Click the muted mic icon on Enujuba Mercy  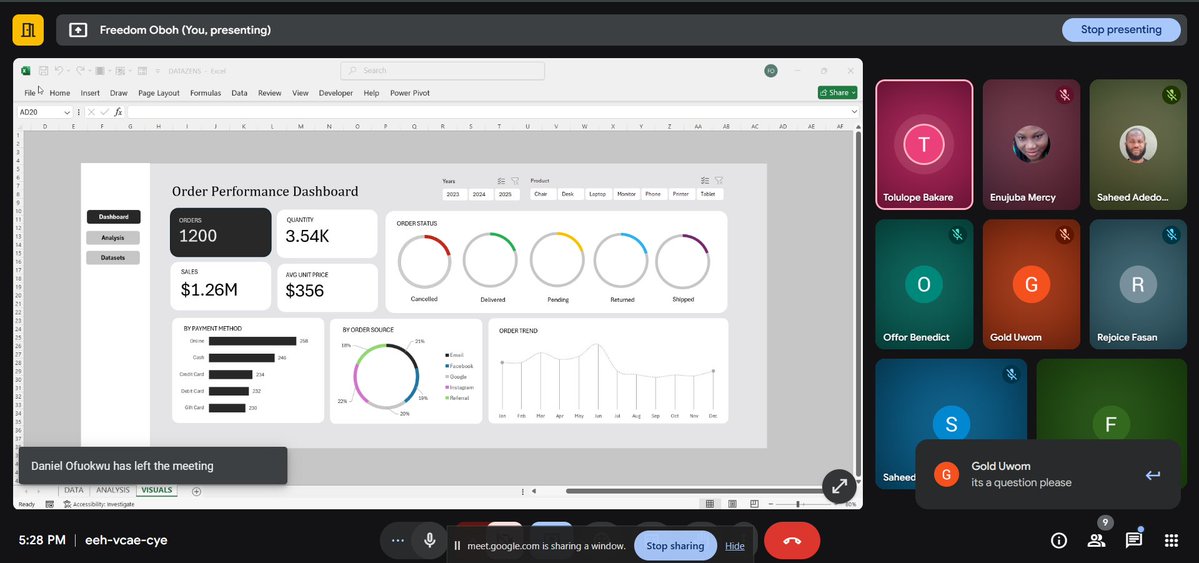pos(1064,95)
